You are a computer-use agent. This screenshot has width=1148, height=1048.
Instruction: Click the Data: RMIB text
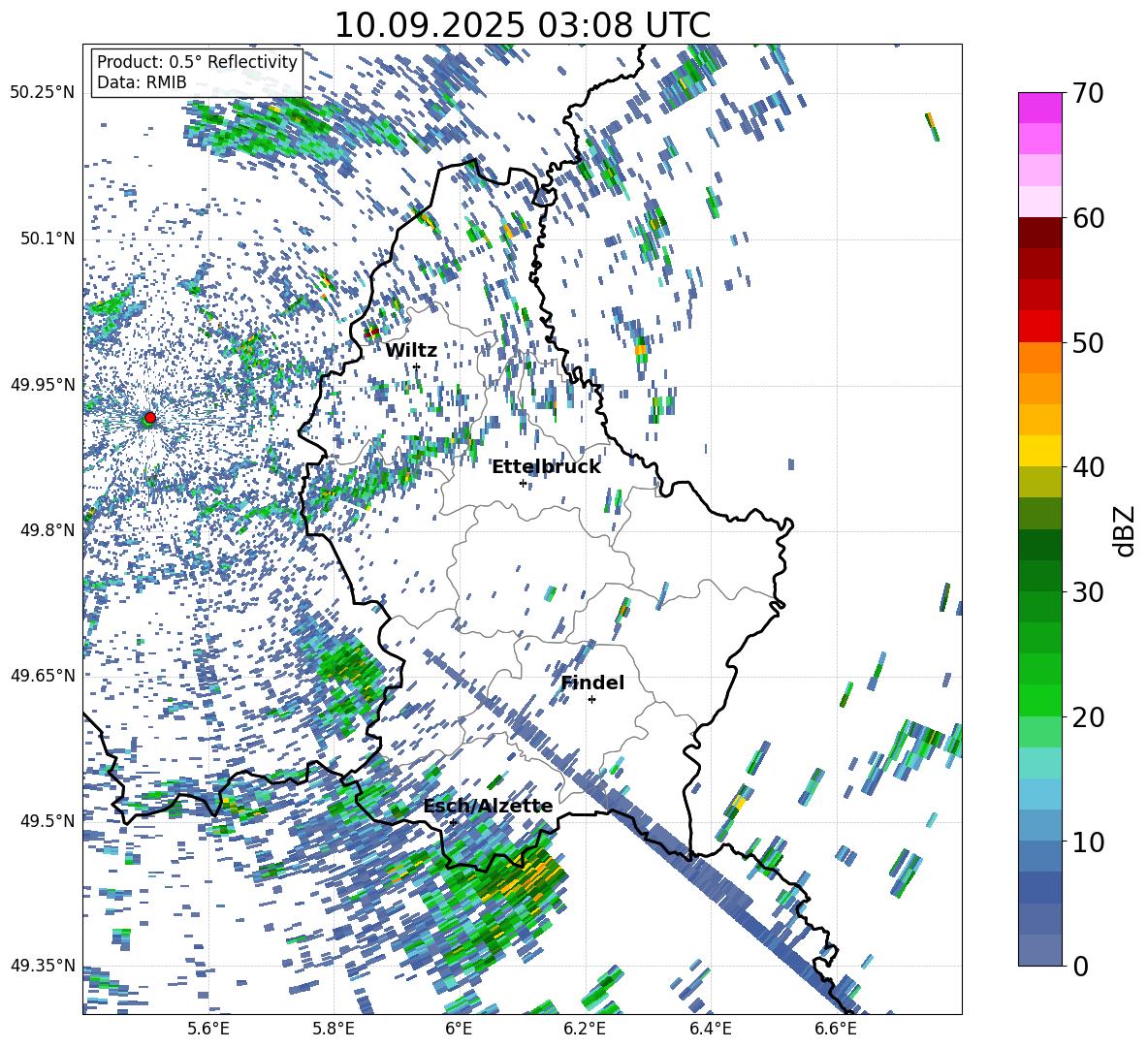[142, 82]
